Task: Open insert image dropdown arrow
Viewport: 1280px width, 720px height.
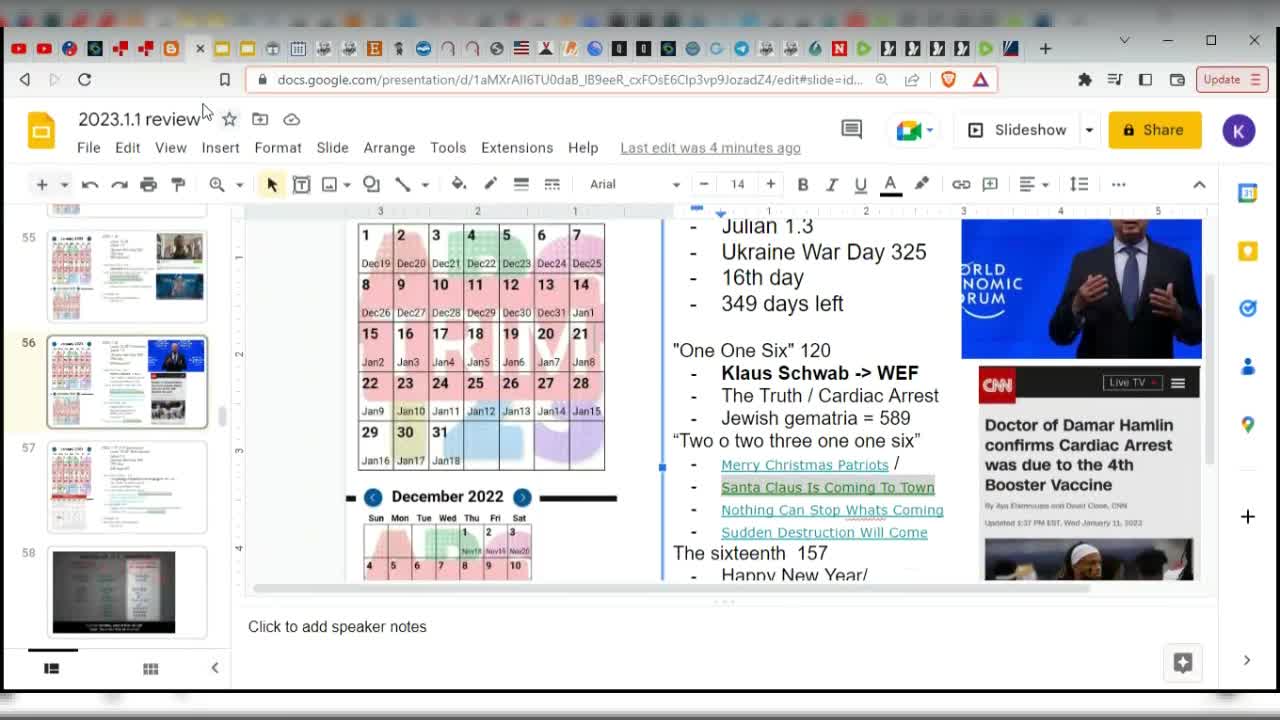Action: point(347,184)
